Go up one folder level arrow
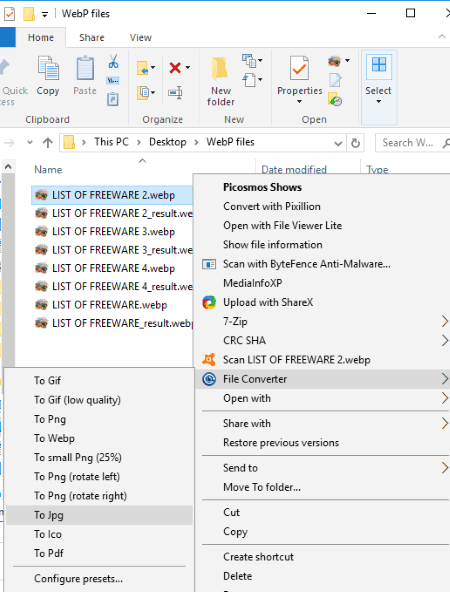The height and width of the screenshot is (592, 450). pyautogui.click(x=48, y=143)
